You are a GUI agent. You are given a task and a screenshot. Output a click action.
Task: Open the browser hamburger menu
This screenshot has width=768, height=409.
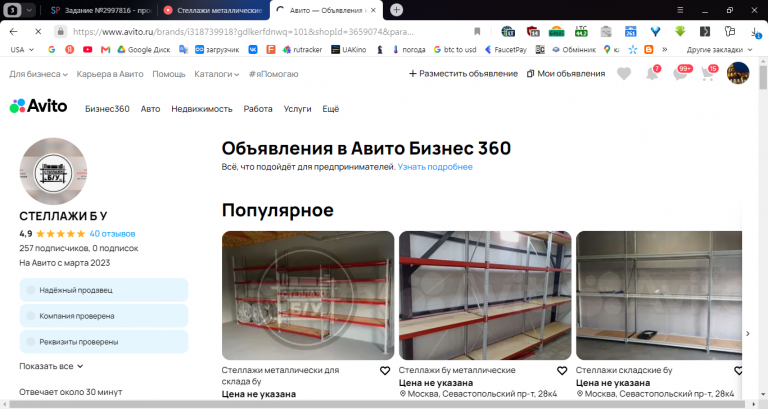point(680,10)
